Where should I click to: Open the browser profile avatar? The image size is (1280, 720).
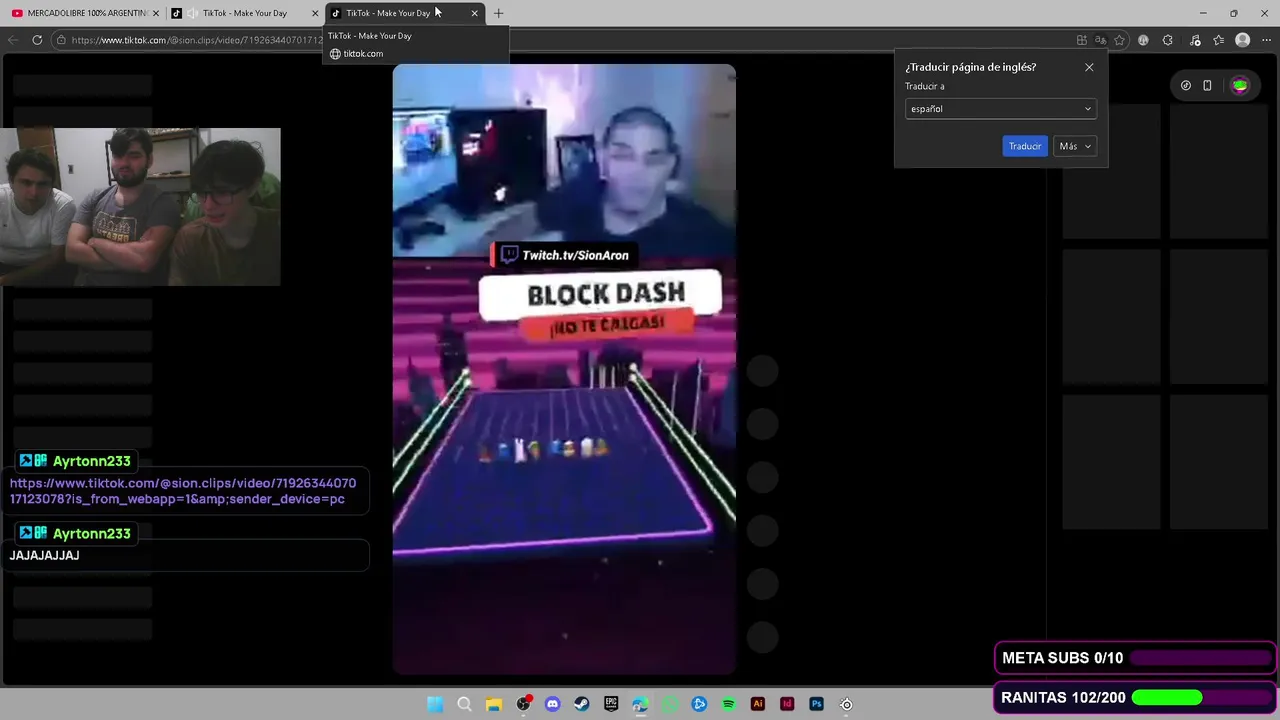pos(1242,40)
